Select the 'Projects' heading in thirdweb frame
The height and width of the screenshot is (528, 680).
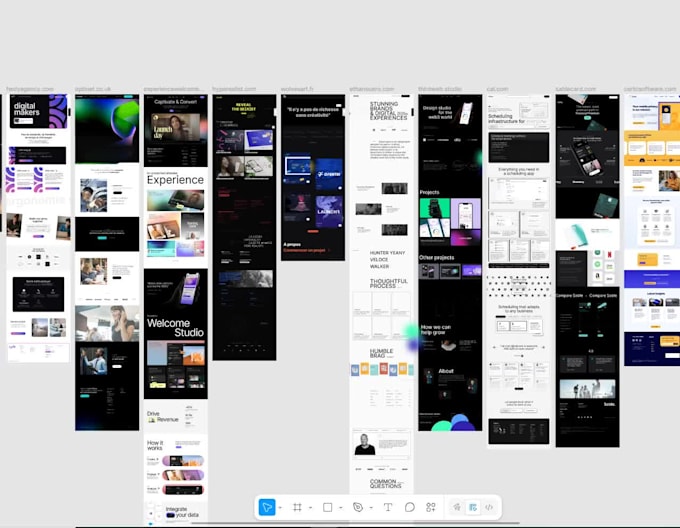429,192
